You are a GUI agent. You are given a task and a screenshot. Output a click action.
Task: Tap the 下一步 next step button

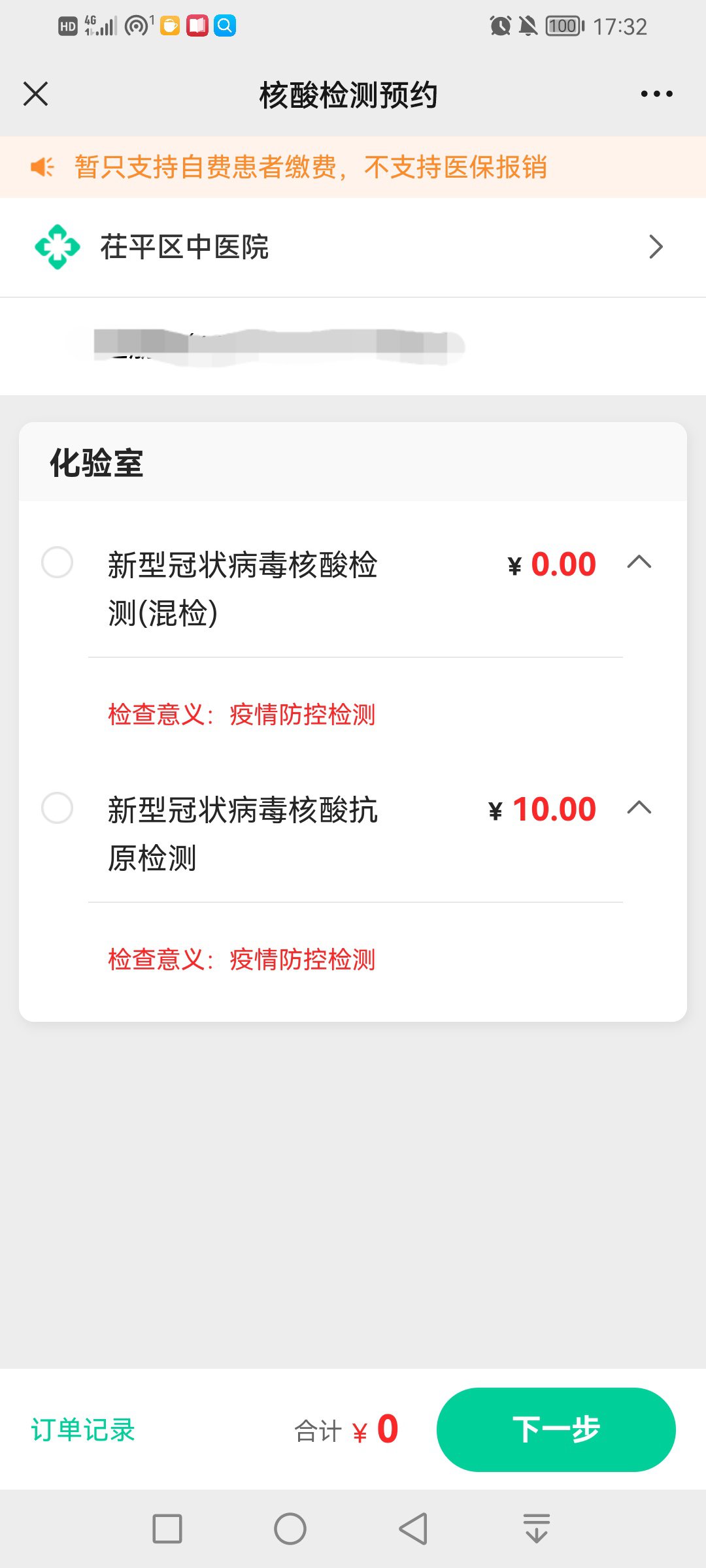pos(556,1429)
